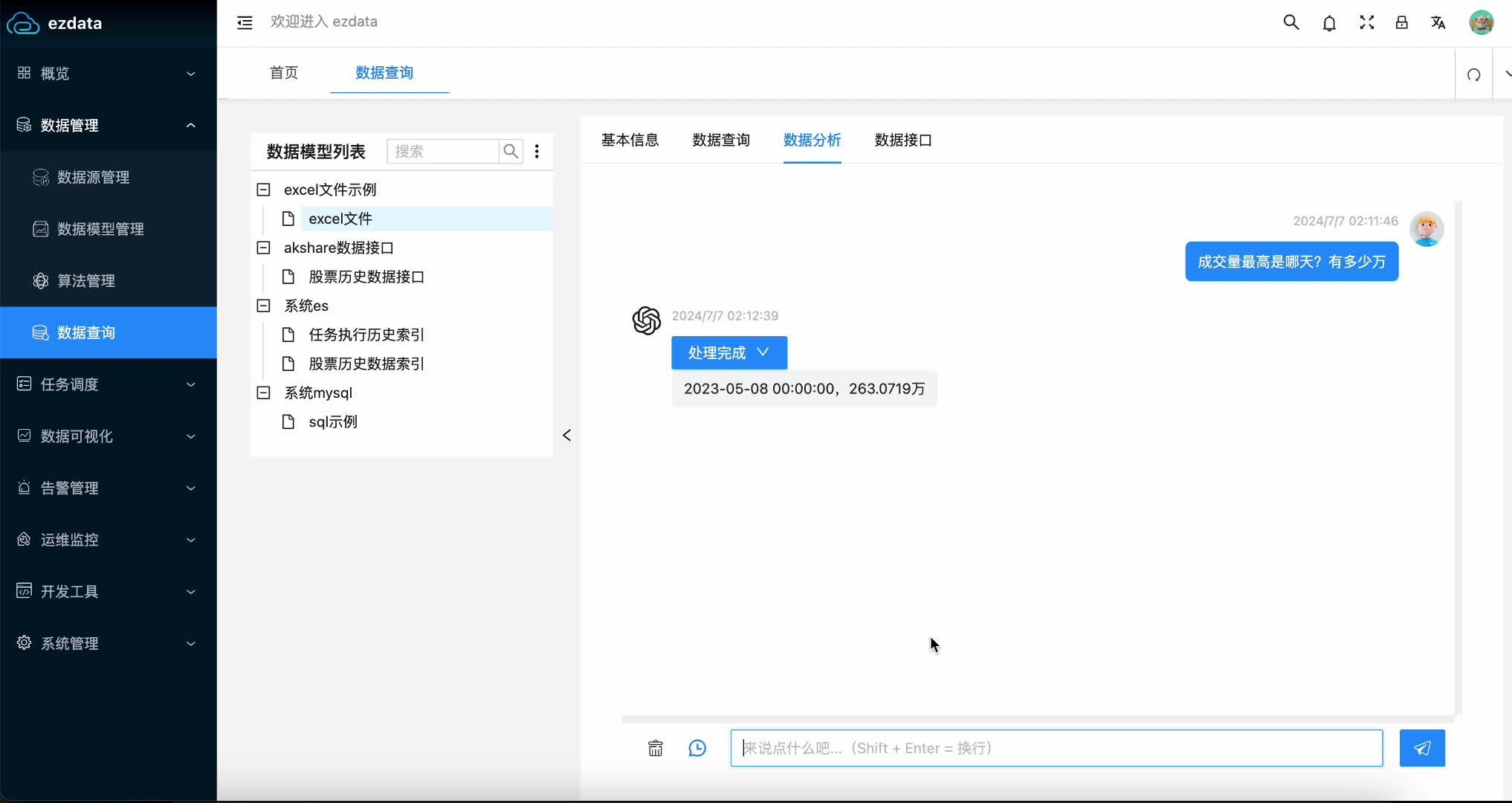Send message using the paper plane button

[x=1421, y=748]
